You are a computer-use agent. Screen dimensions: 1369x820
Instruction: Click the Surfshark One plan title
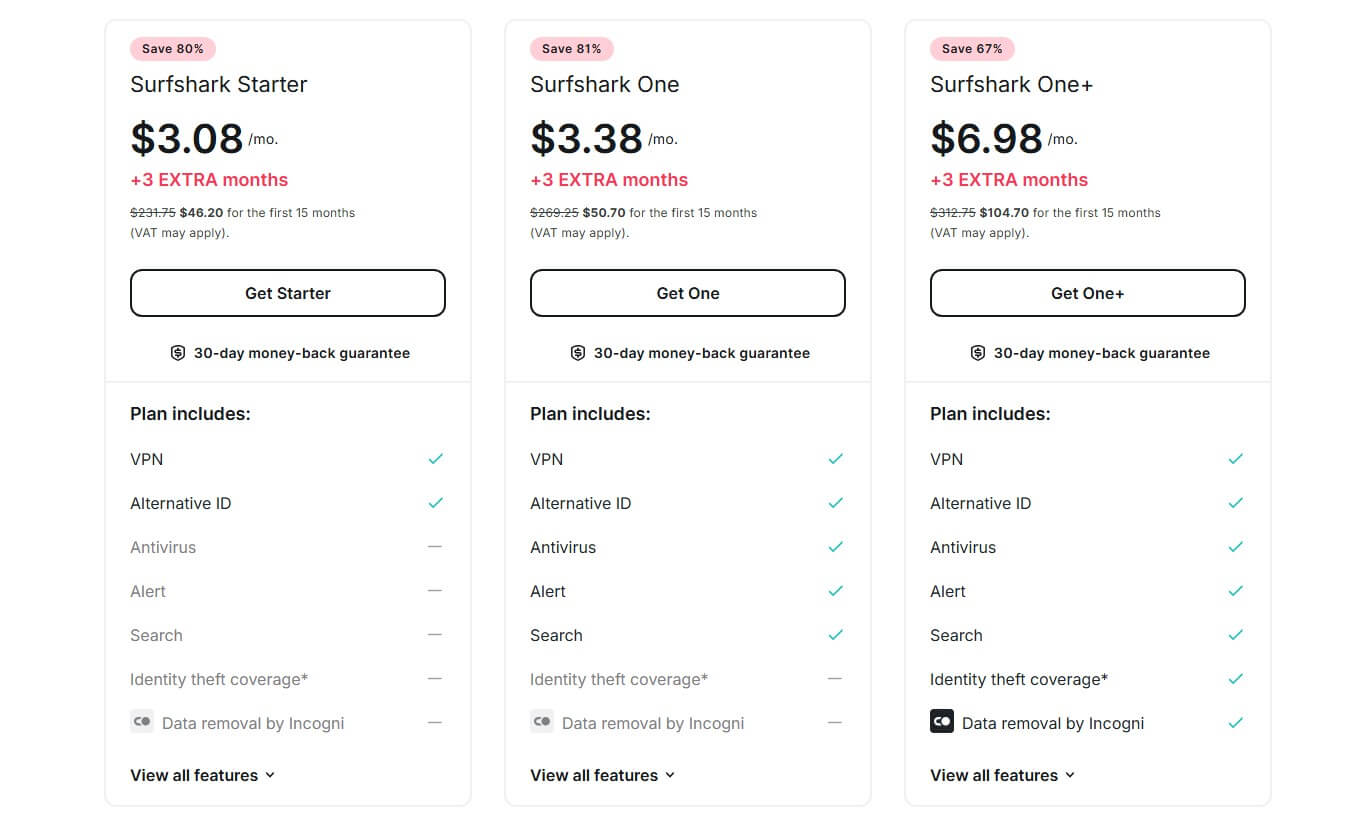tap(604, 85)
